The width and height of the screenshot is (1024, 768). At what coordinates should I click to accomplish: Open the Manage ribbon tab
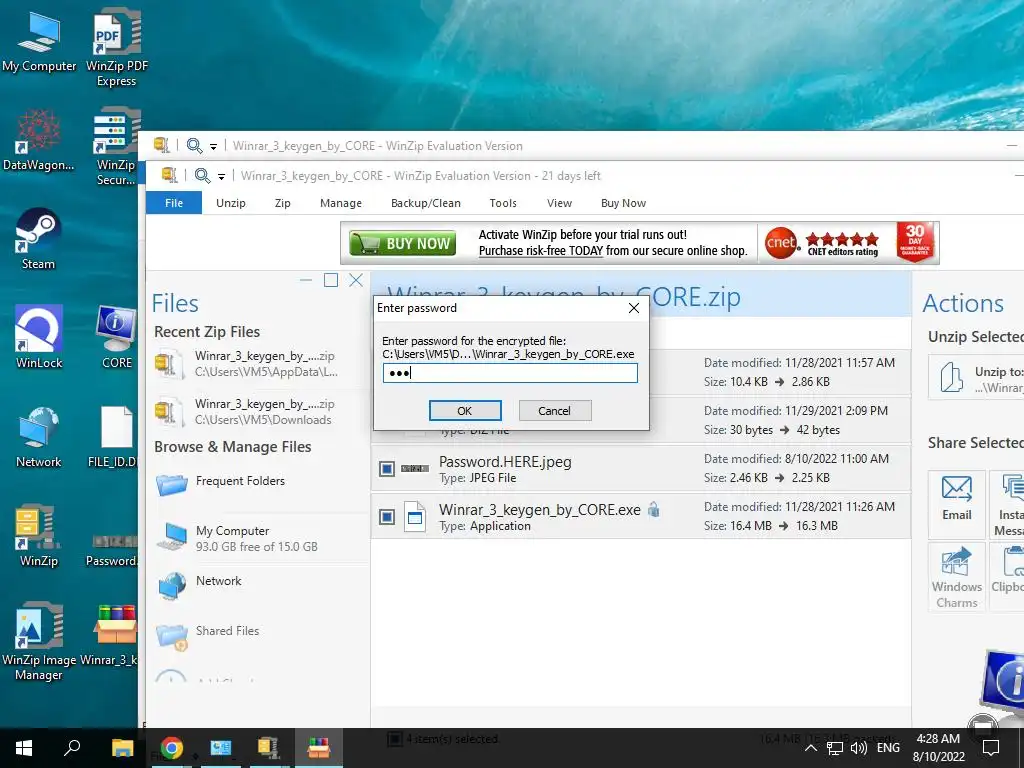tap(341, 203)
